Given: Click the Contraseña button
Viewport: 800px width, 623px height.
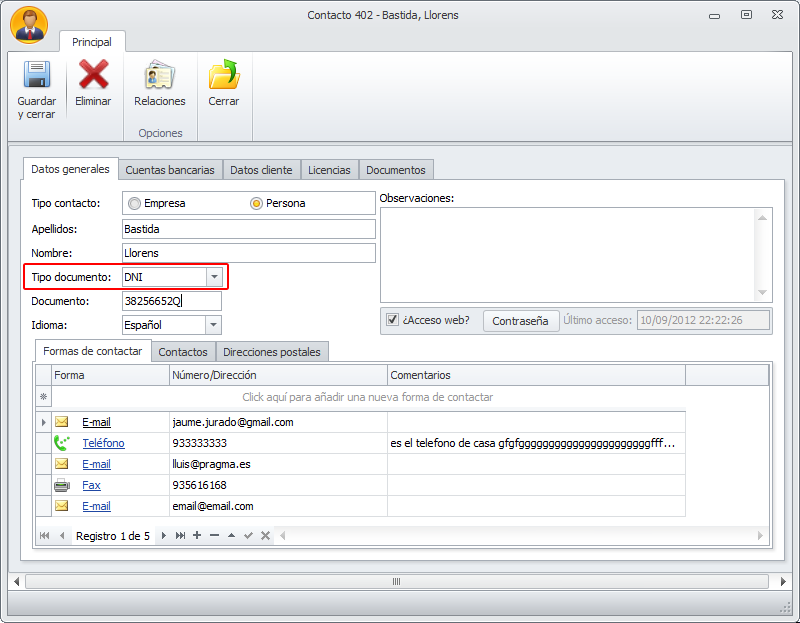Looking at the screenshot, I should [x=520, y=321].
